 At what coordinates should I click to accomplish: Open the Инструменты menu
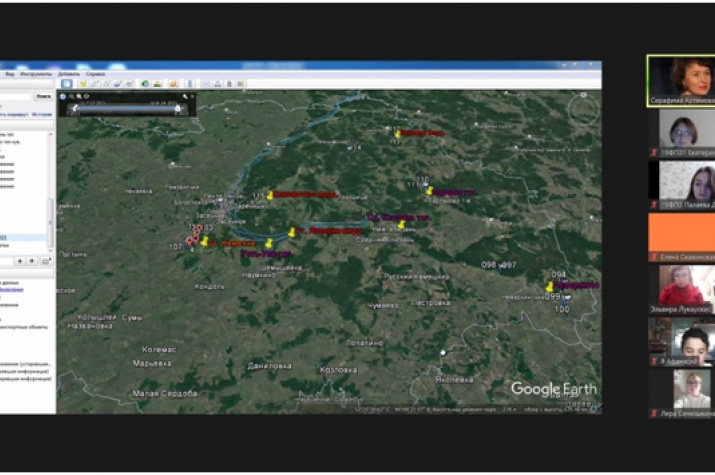(x=36, y=74)
